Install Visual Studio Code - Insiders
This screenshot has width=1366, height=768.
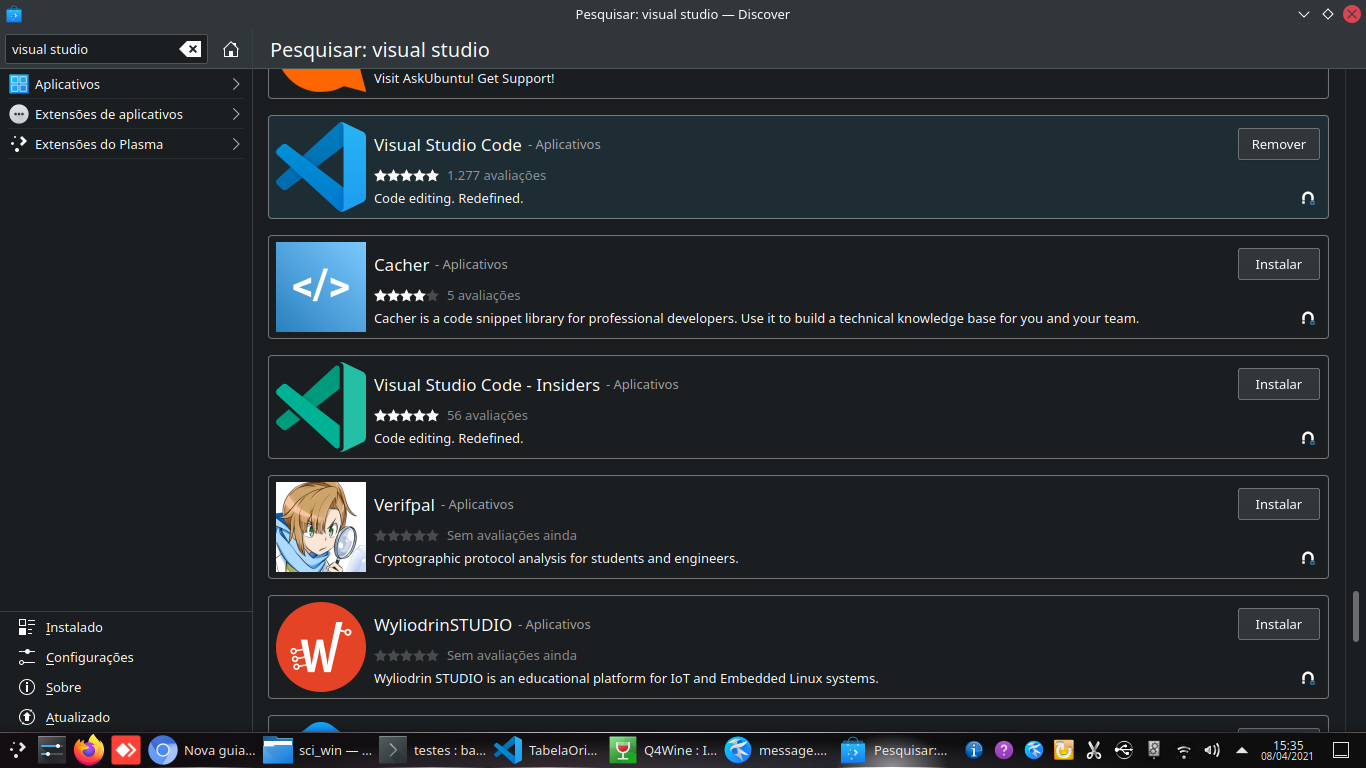[1278, 384]
